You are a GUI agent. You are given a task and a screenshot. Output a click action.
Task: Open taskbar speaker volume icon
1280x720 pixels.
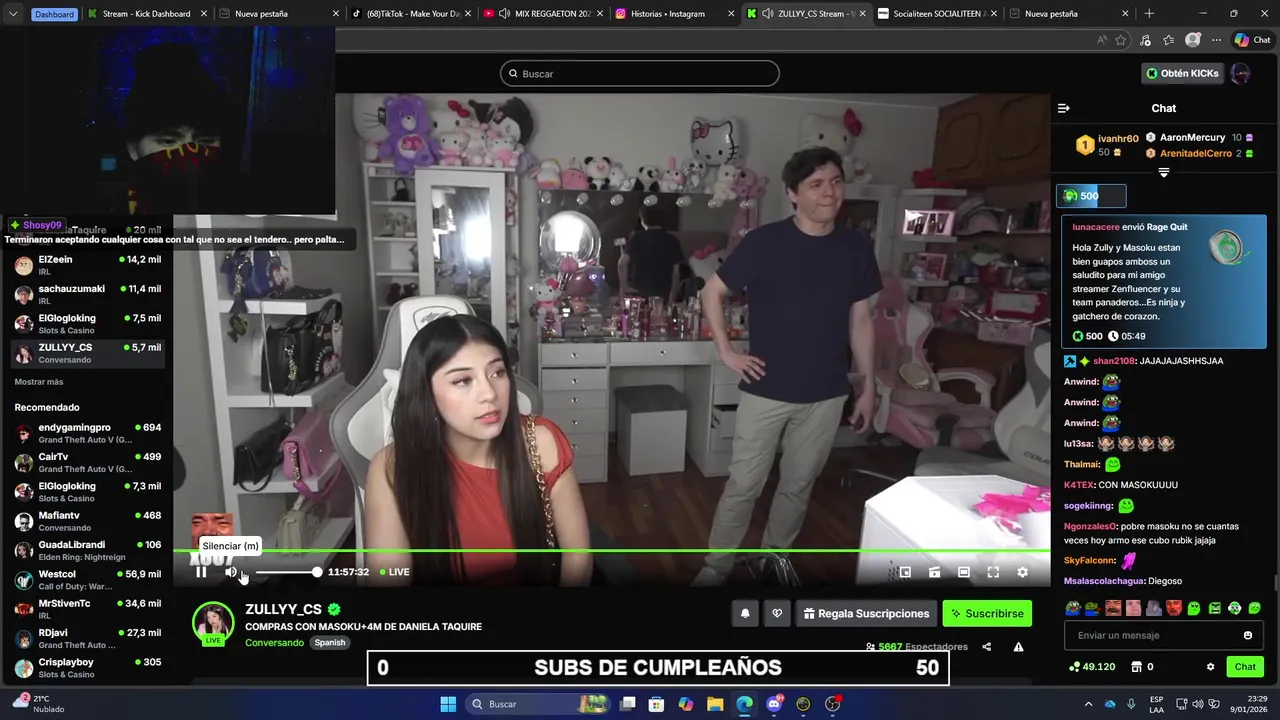1198,704
